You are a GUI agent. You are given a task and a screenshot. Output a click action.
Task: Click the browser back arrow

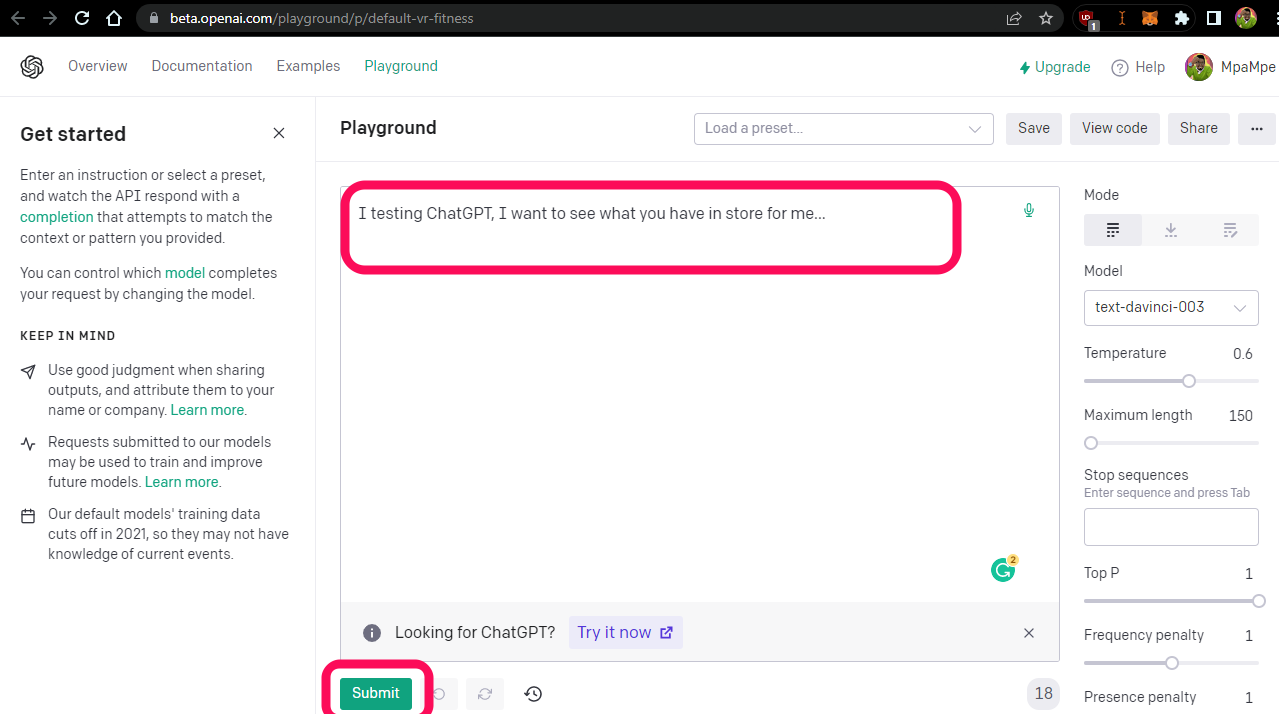(x=18, y=18)
